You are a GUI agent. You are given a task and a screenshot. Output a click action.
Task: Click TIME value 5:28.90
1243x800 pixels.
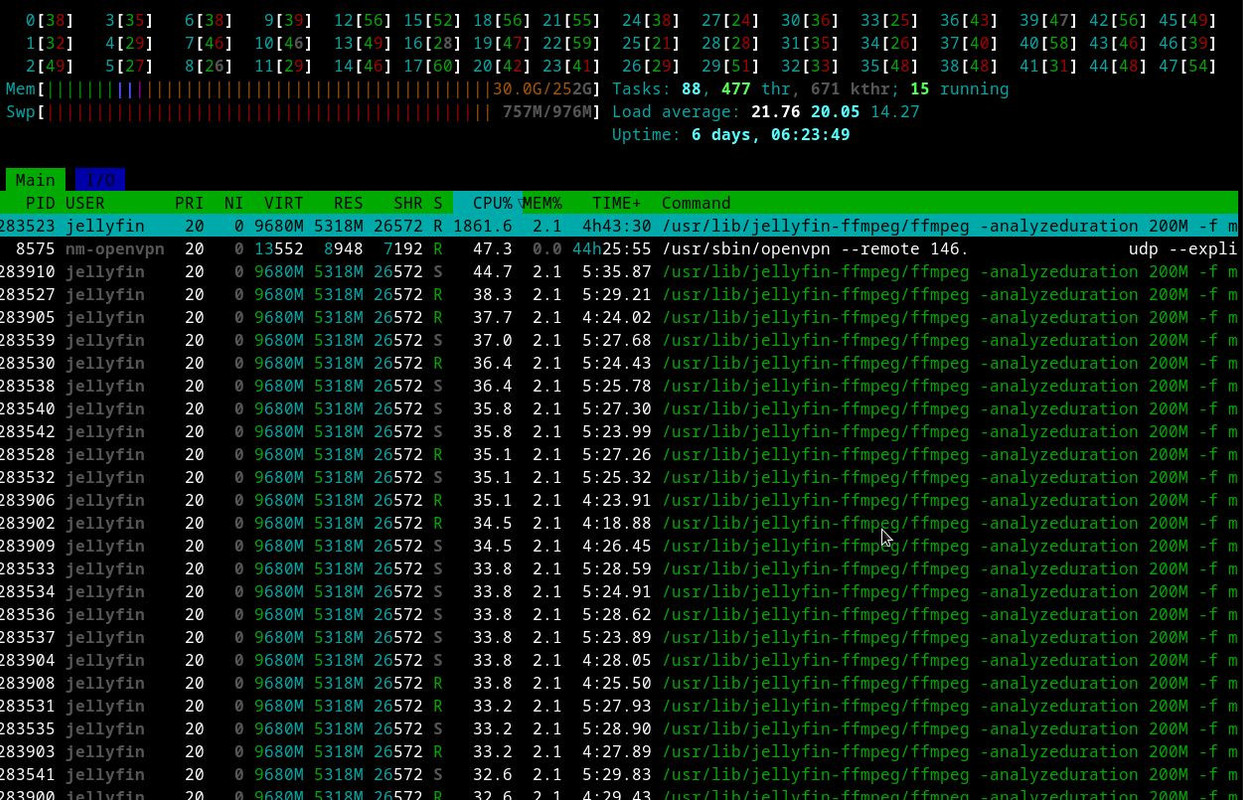617,730
